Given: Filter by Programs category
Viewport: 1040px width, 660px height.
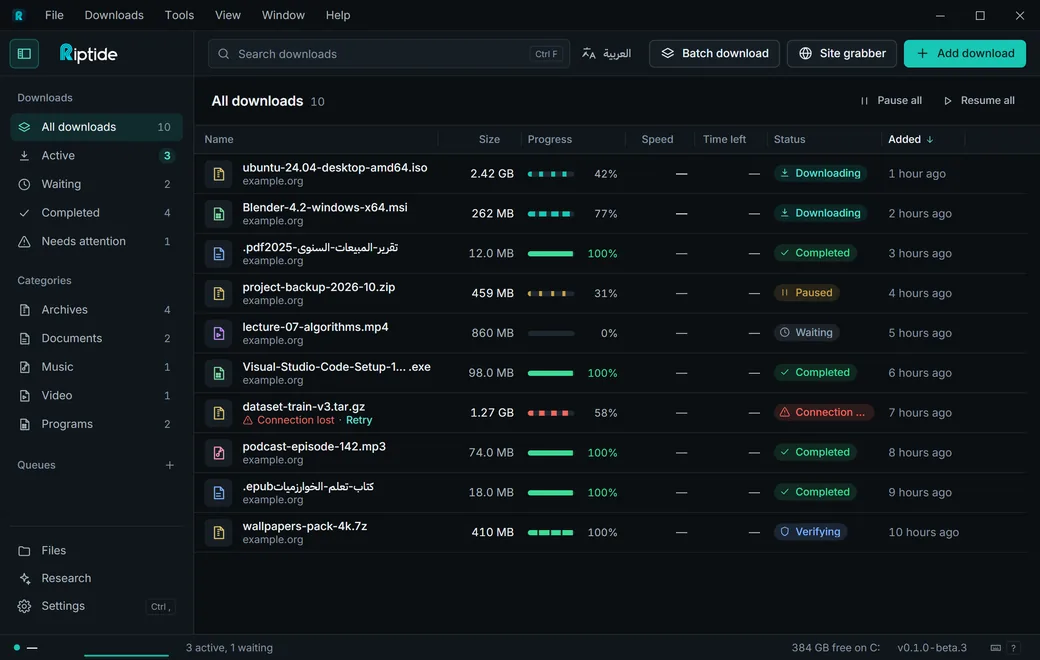Looking at the screenshot, I should (x=96, y=423).
